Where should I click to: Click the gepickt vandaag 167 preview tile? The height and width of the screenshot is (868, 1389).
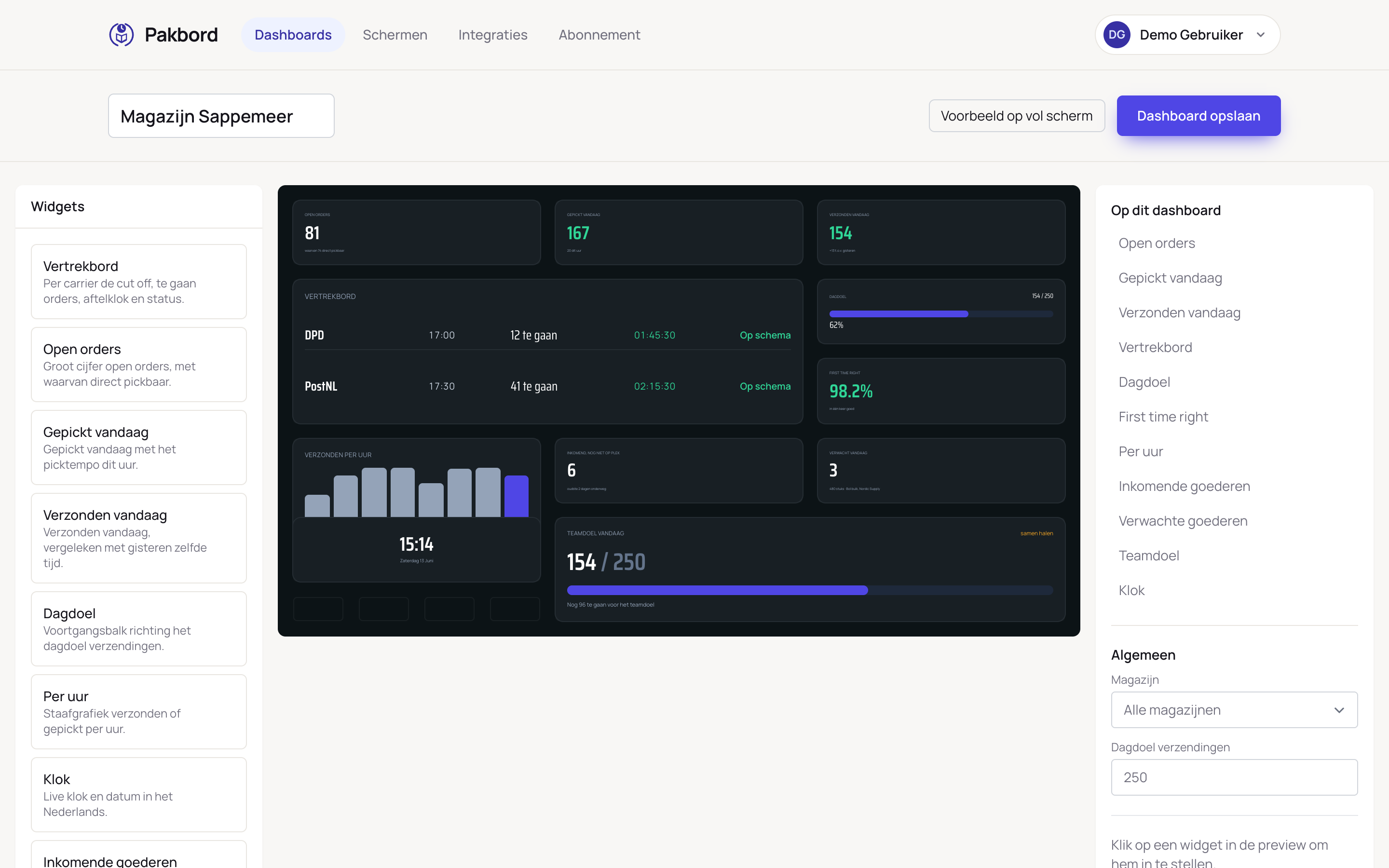coord(679,232)
